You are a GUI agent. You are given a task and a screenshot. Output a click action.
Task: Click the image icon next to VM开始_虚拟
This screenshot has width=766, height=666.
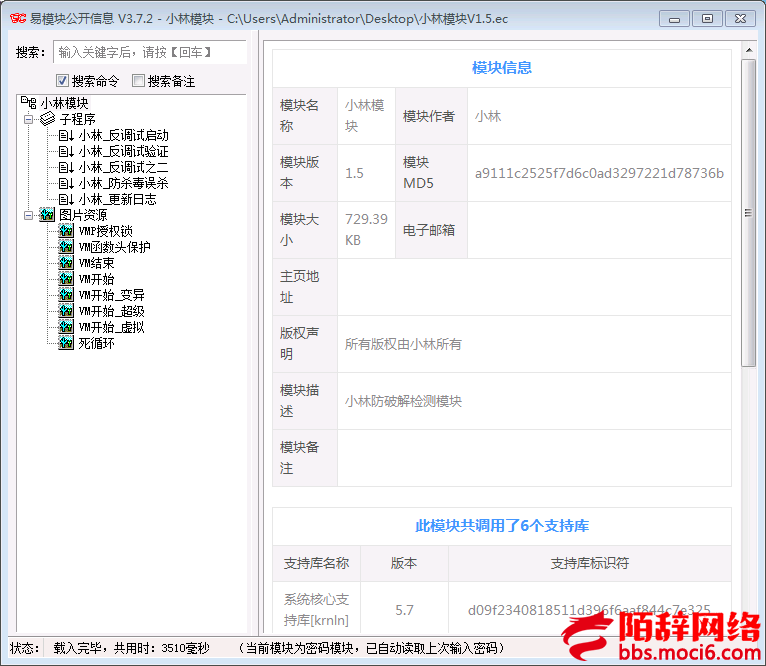tap(66, 327)
